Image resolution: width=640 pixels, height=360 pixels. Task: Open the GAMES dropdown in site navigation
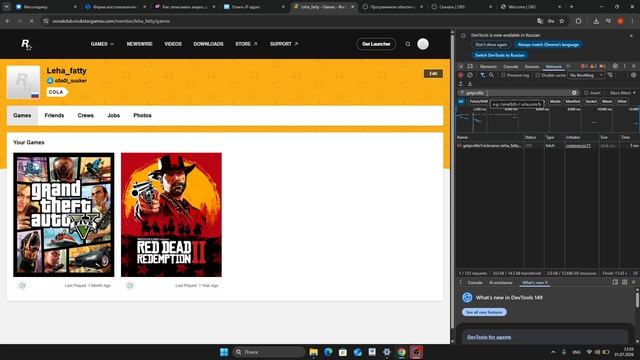pyautogui.click(x=102, y=44)
